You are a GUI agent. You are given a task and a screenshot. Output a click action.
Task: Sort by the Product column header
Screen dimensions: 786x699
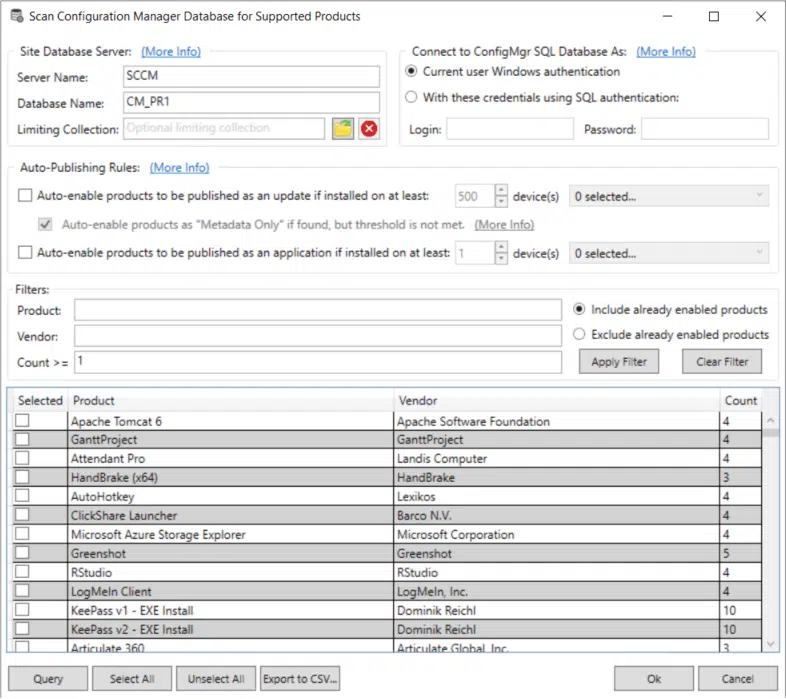coord(231,400)
